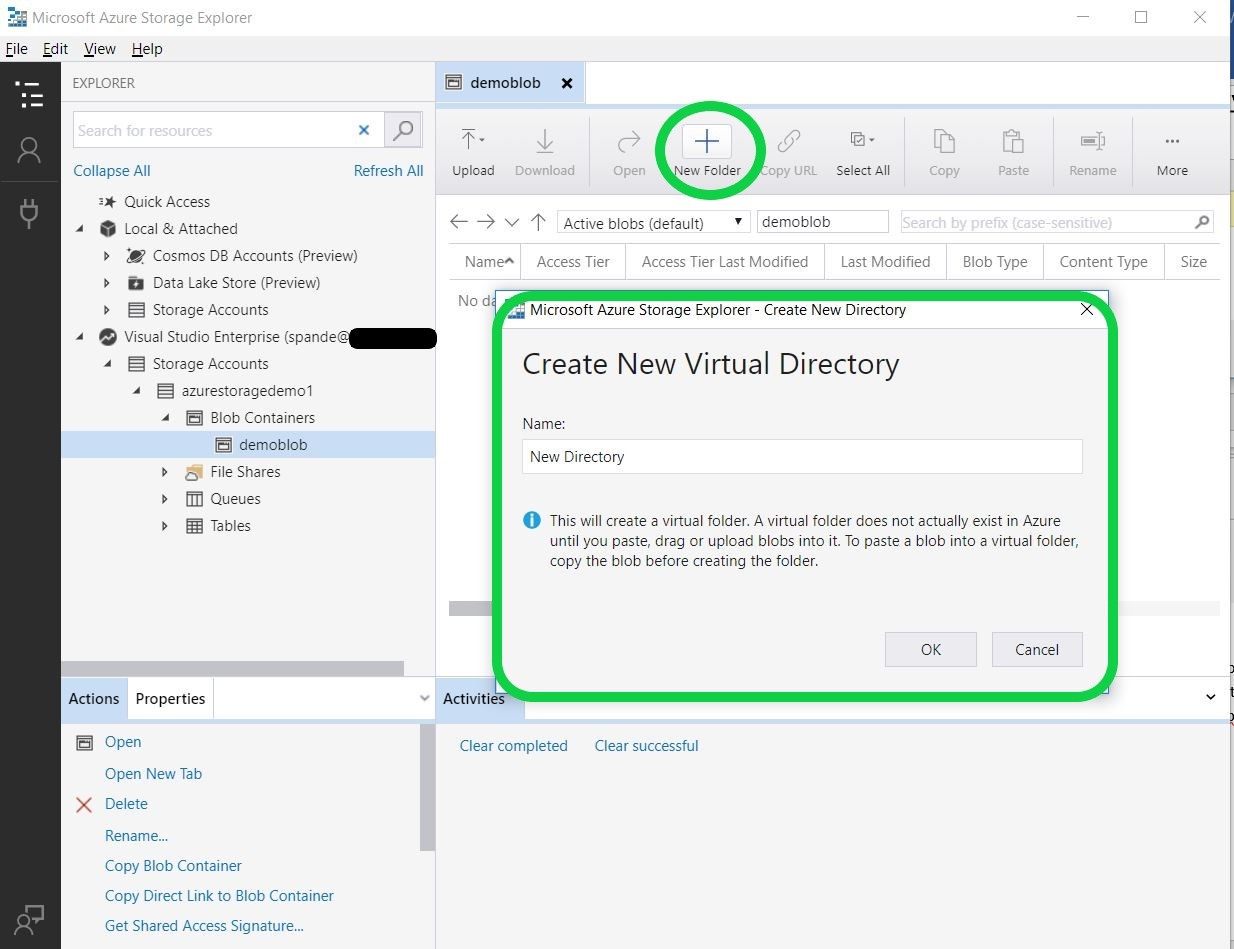Click the Explorer list icon in sidebar
The width and height of the screenshot is (1234, 949).
[x=30, y=95]
